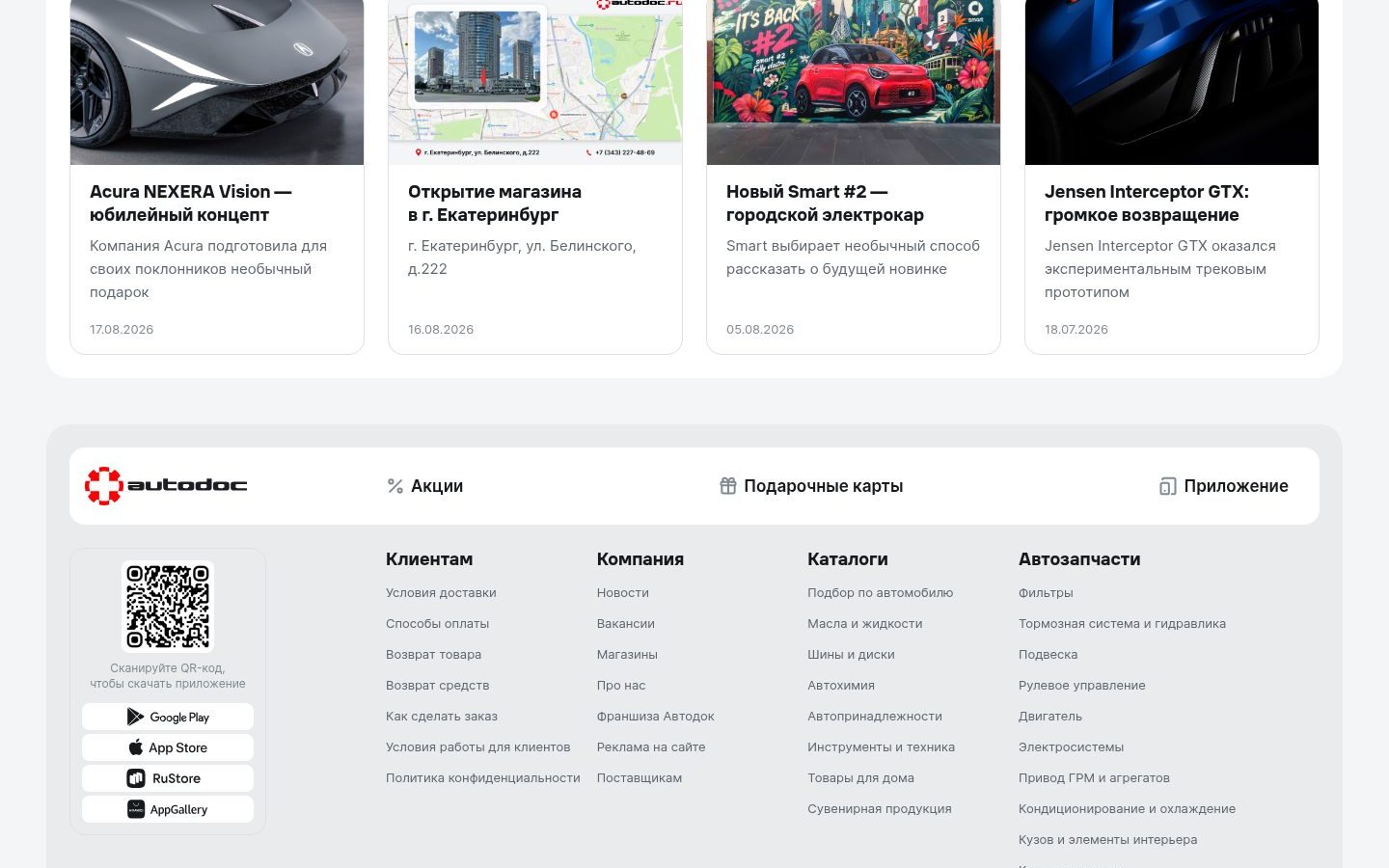Open Как сделать заказ link

[x=442, y=717]
